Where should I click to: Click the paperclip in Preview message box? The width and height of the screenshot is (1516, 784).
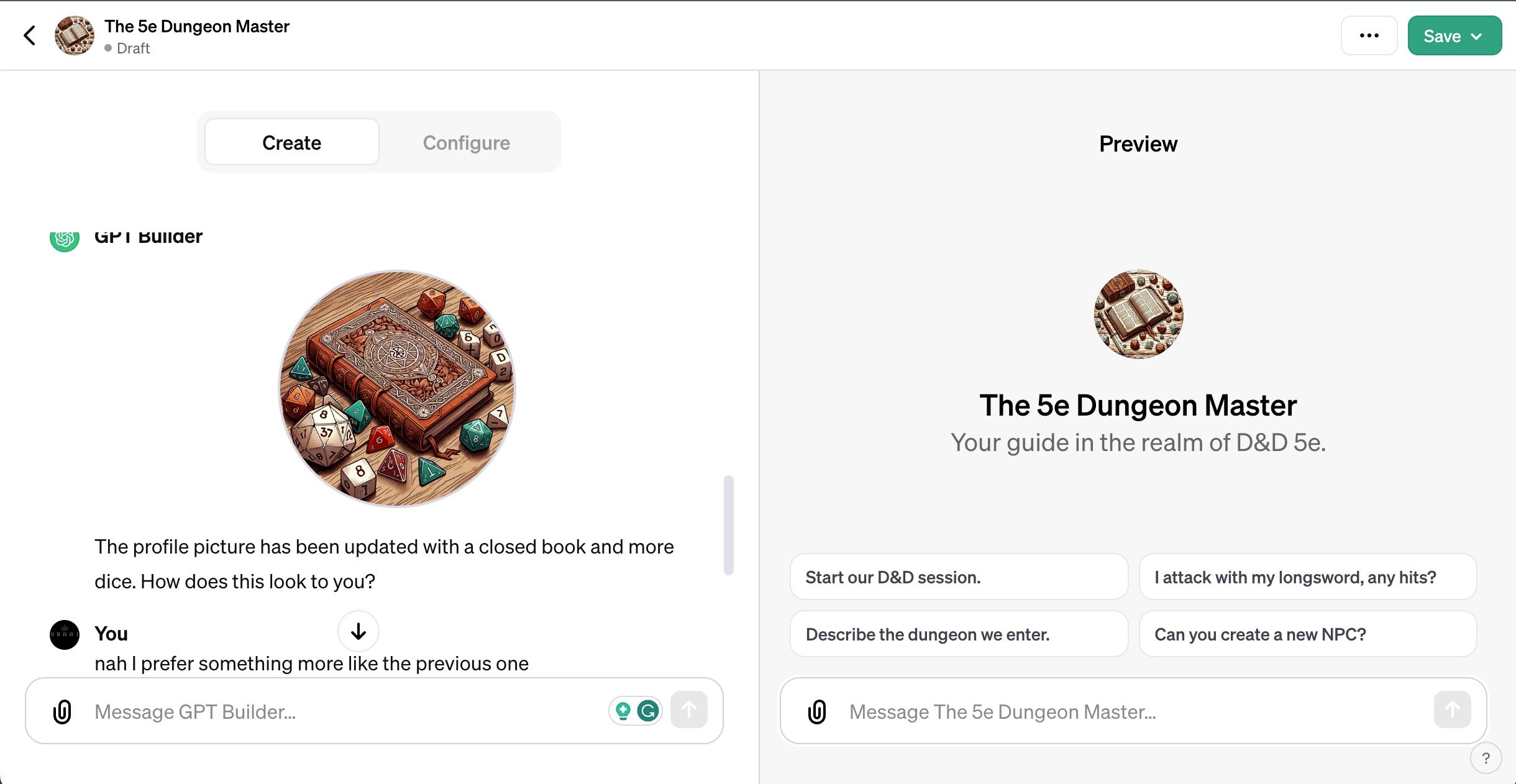817,711
